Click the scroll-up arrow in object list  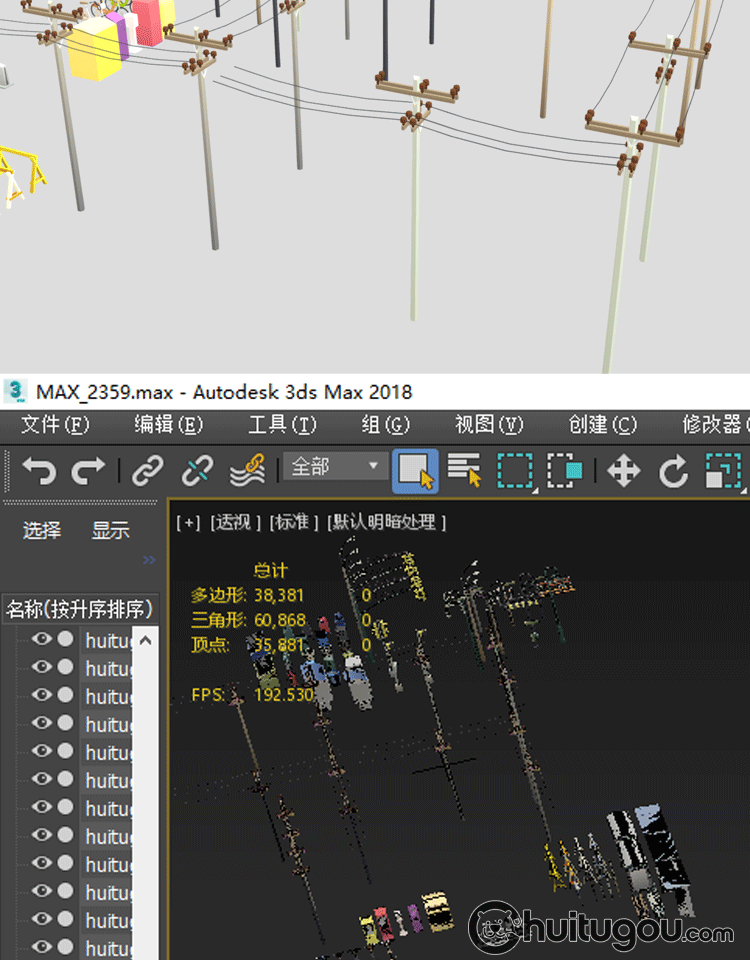pos(145,640)
